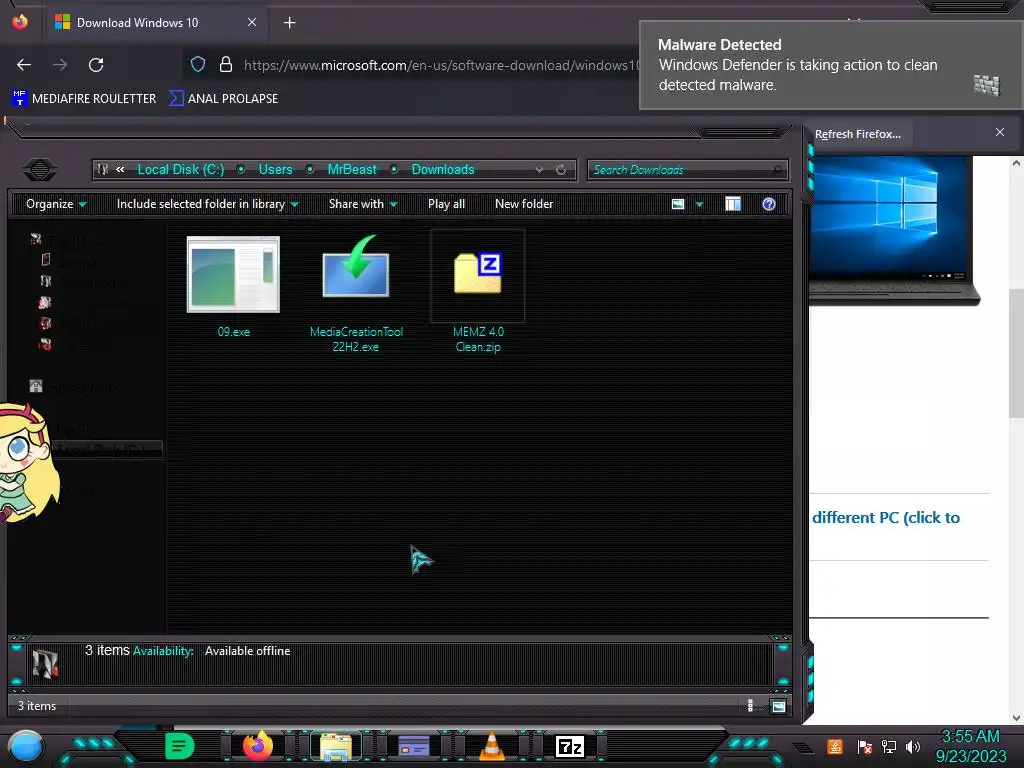
Task: Click Play all in toolbar
Action: coord(446,204)
